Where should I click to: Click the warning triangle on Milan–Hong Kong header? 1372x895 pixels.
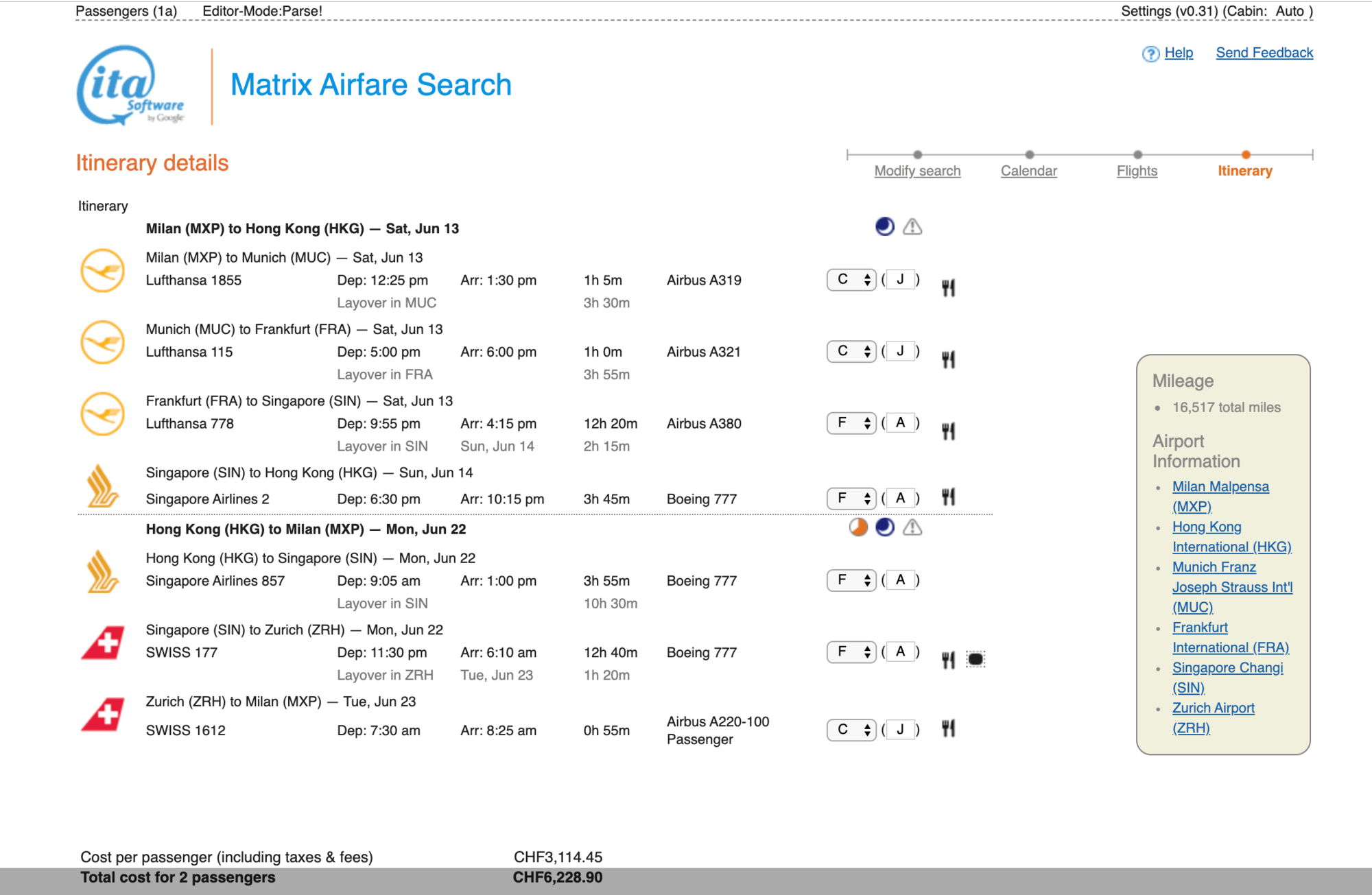[x=912, y=226]
